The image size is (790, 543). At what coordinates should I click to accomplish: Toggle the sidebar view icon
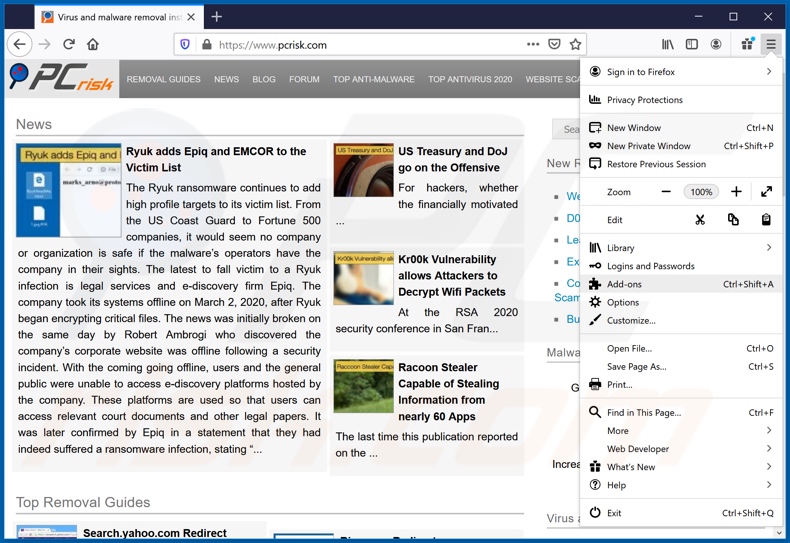click(x=691, y=45)
